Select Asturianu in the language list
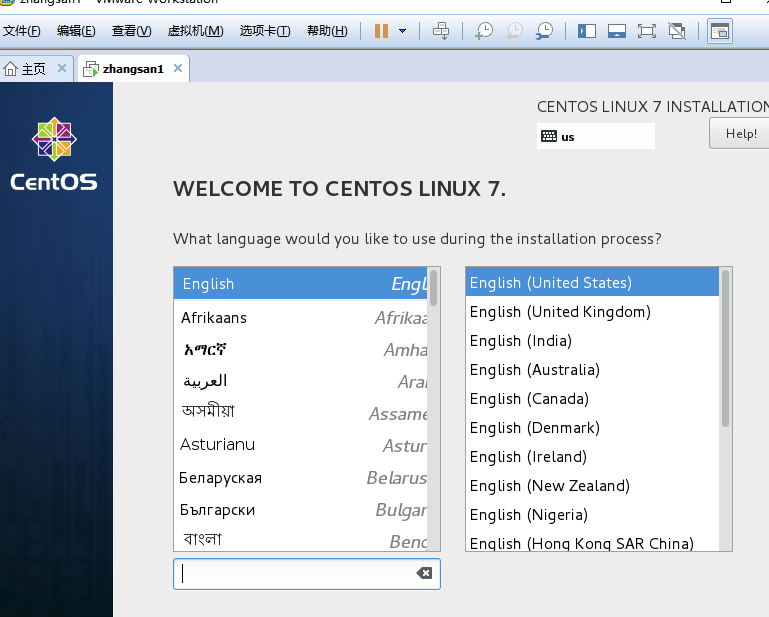 (300, 445)
